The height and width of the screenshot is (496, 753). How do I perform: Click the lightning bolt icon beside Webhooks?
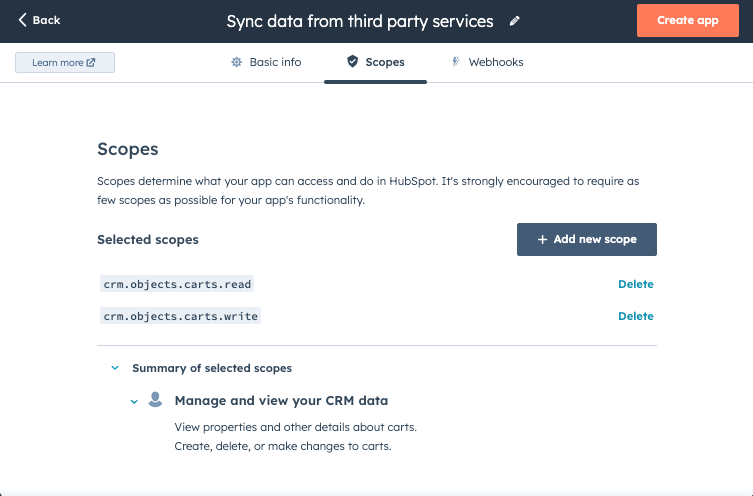click(x=457, y=62)
